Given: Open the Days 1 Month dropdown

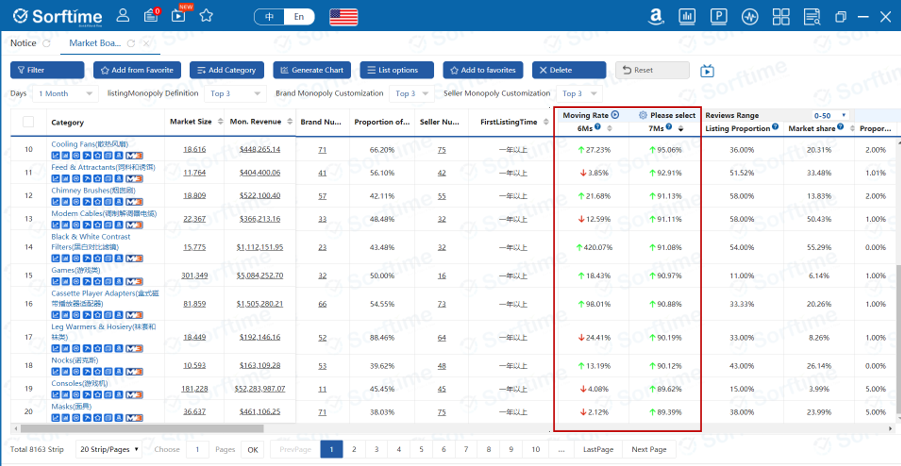Looking at the screenshot, I should [65, 93].
